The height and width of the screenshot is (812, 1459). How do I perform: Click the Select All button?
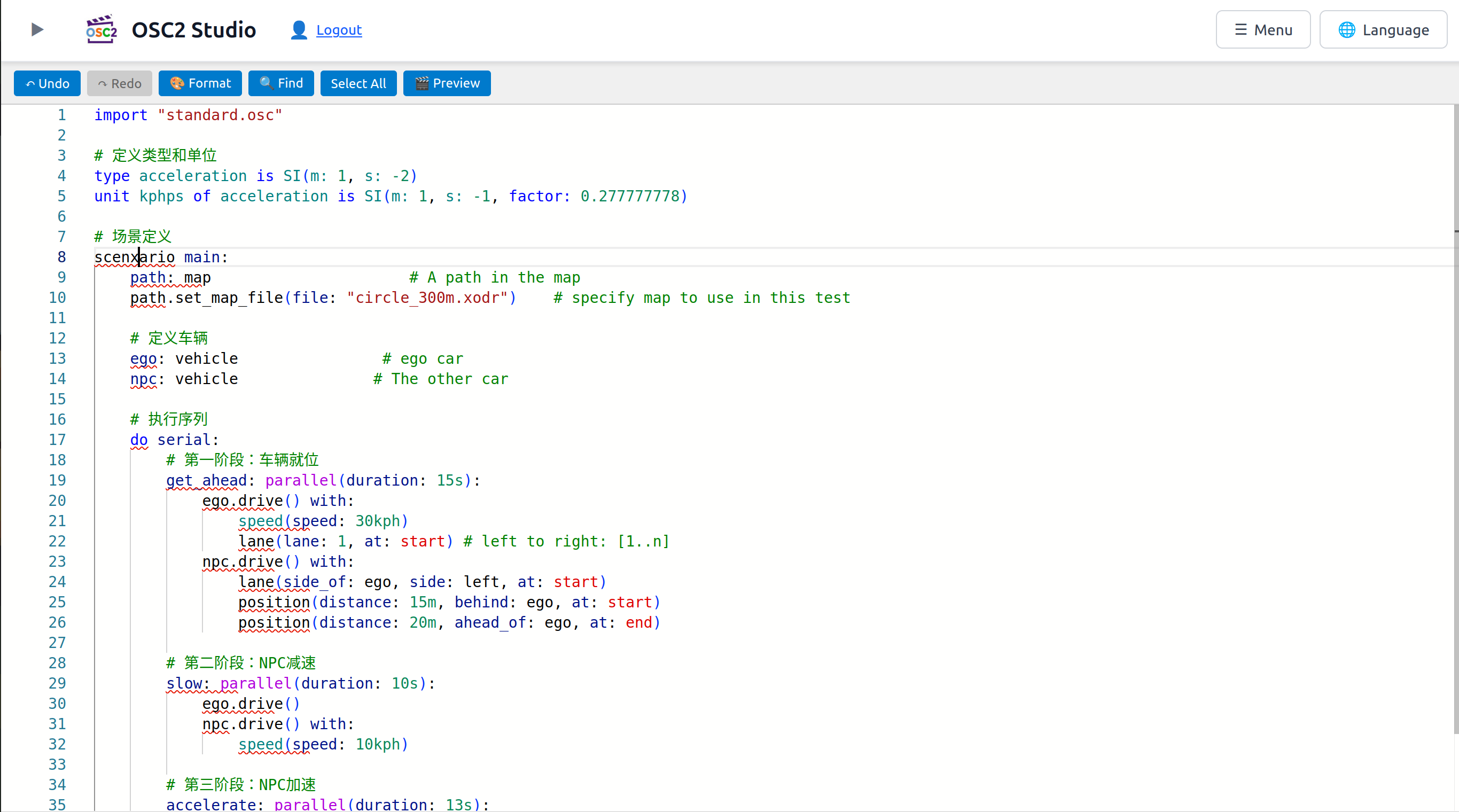point(358,83)
